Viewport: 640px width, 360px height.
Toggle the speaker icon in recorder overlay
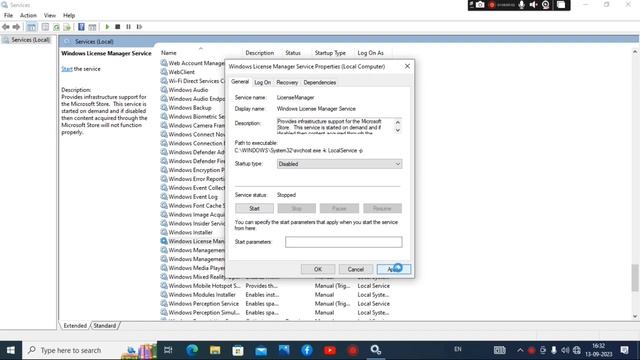(x=533, y=5)
